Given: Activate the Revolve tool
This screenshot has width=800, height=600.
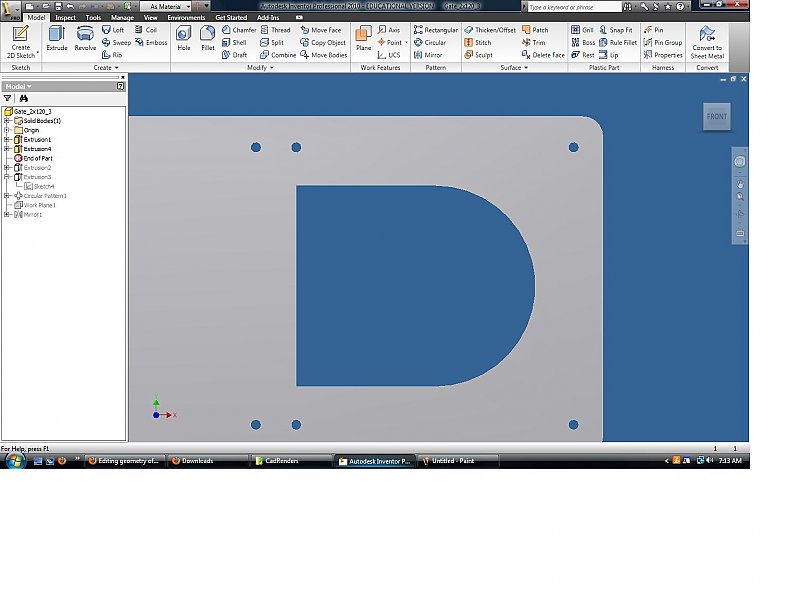Looking at the screenshot, I should 85,38.
